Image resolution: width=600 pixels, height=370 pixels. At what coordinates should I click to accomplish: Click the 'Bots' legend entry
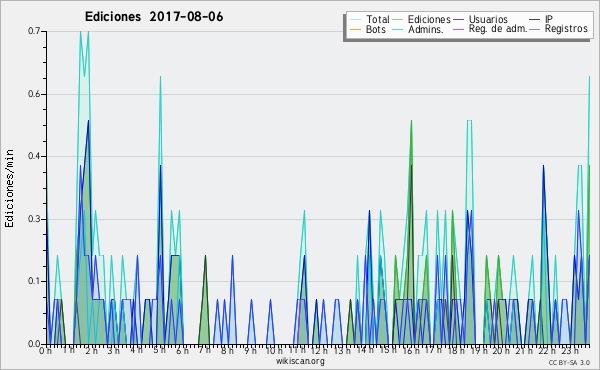368,29
